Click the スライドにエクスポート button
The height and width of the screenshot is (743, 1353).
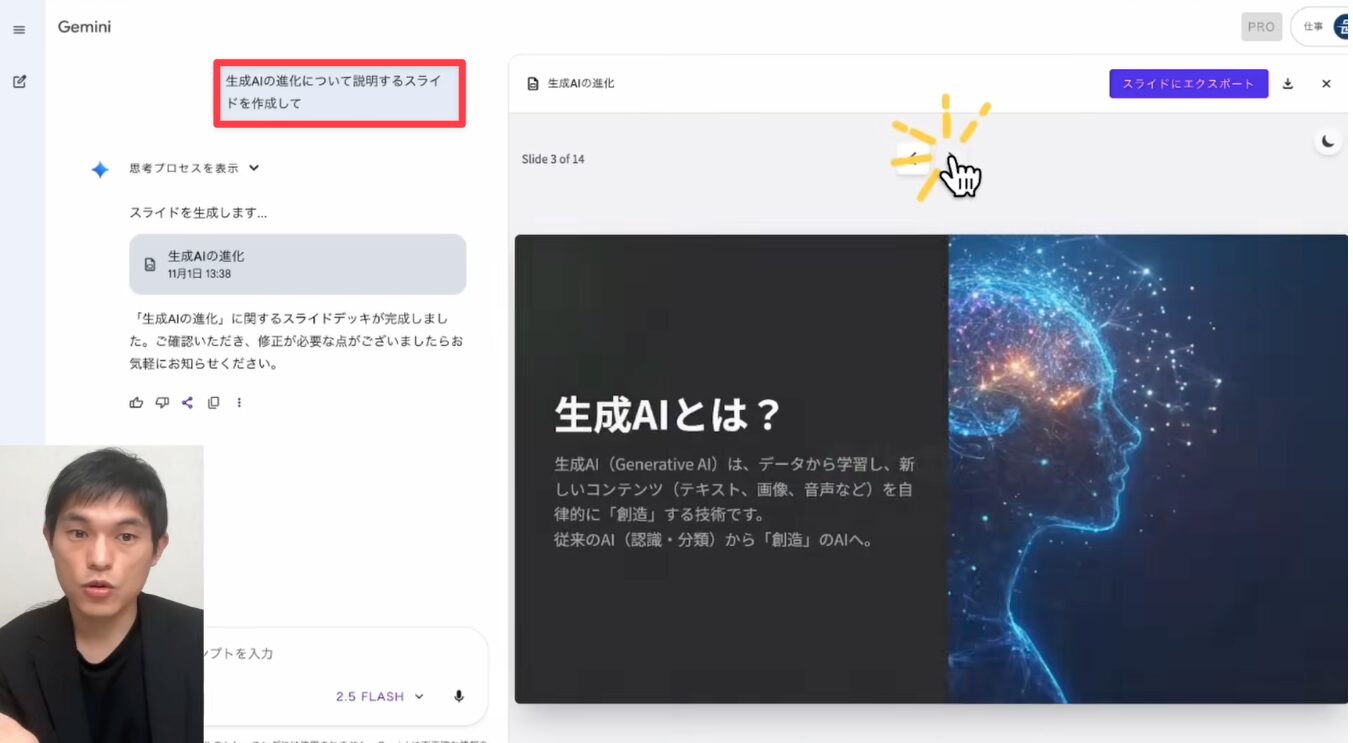pyautogui.click(x=1188, y=84)
